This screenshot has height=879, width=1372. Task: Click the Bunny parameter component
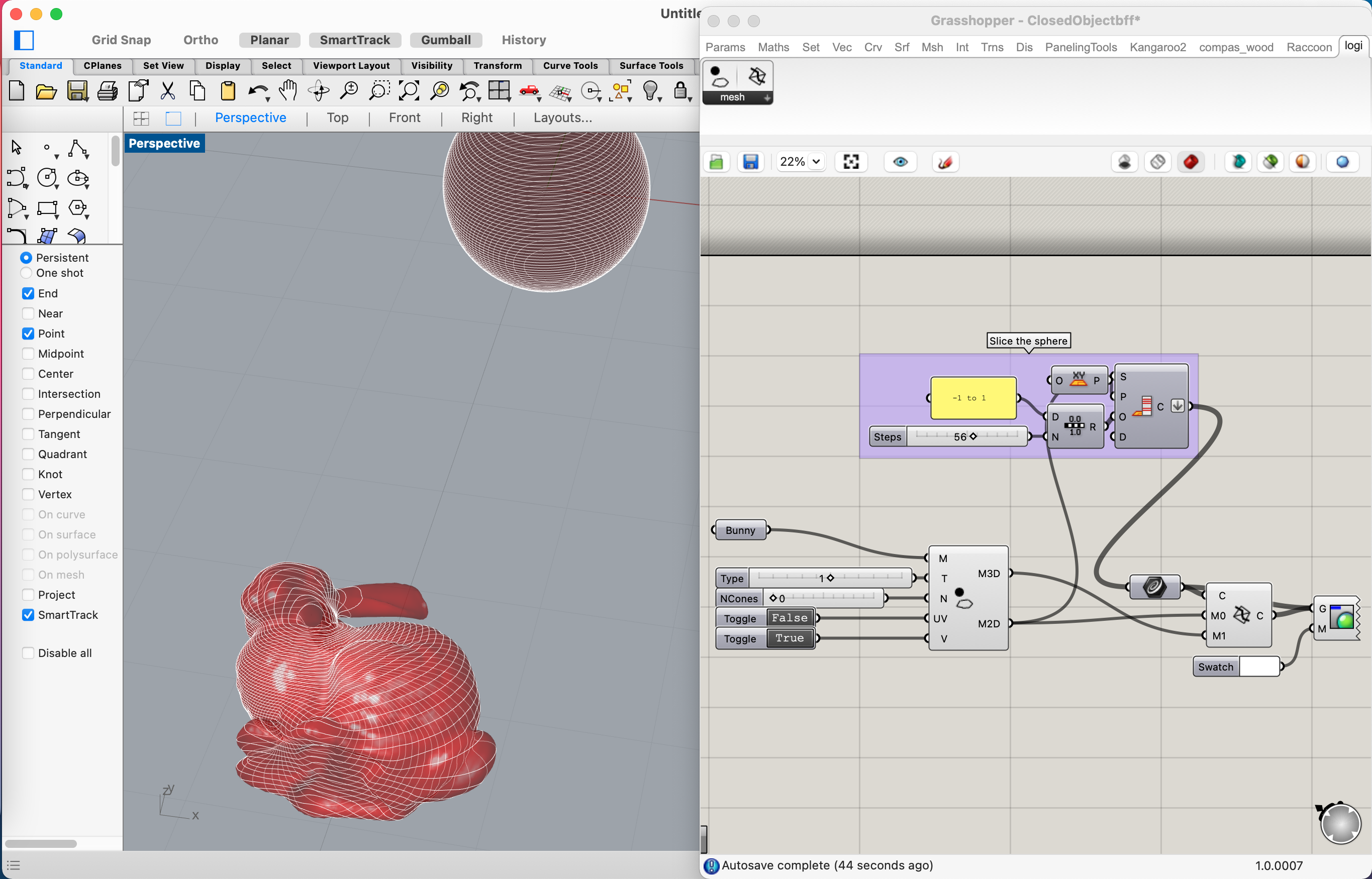[x=740, y=530]
